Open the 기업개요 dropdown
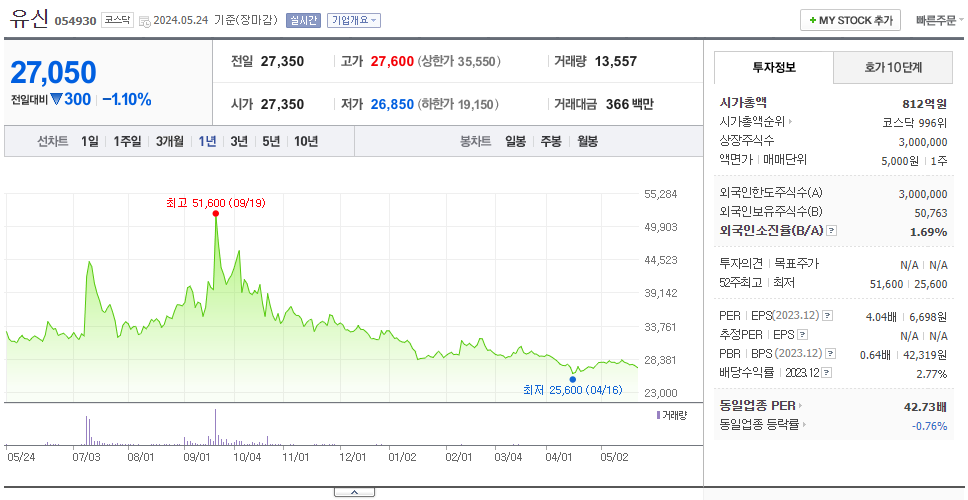The width and height of the screenshot is (968, 500). pyautogui.click(x=354, y=20)
